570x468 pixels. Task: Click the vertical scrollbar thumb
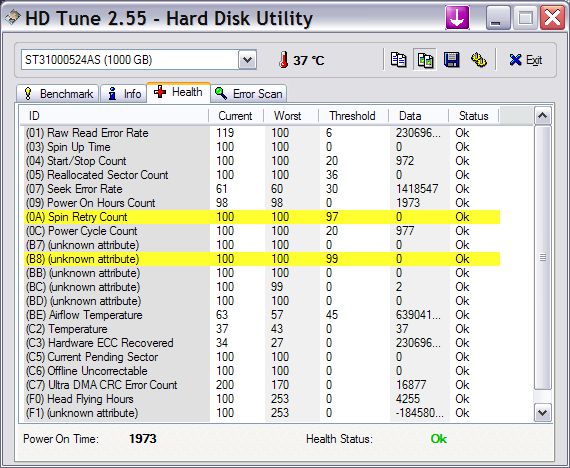[x=542, y=258]
